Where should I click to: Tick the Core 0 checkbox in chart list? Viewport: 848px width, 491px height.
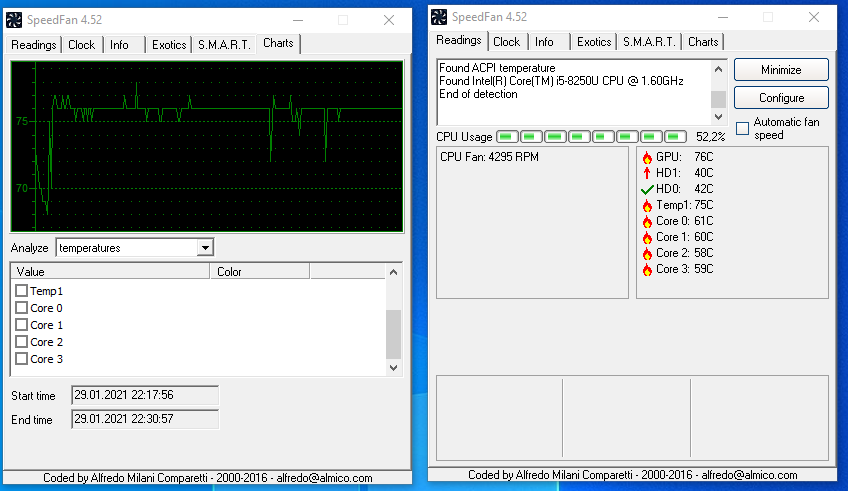click(22, 308)
